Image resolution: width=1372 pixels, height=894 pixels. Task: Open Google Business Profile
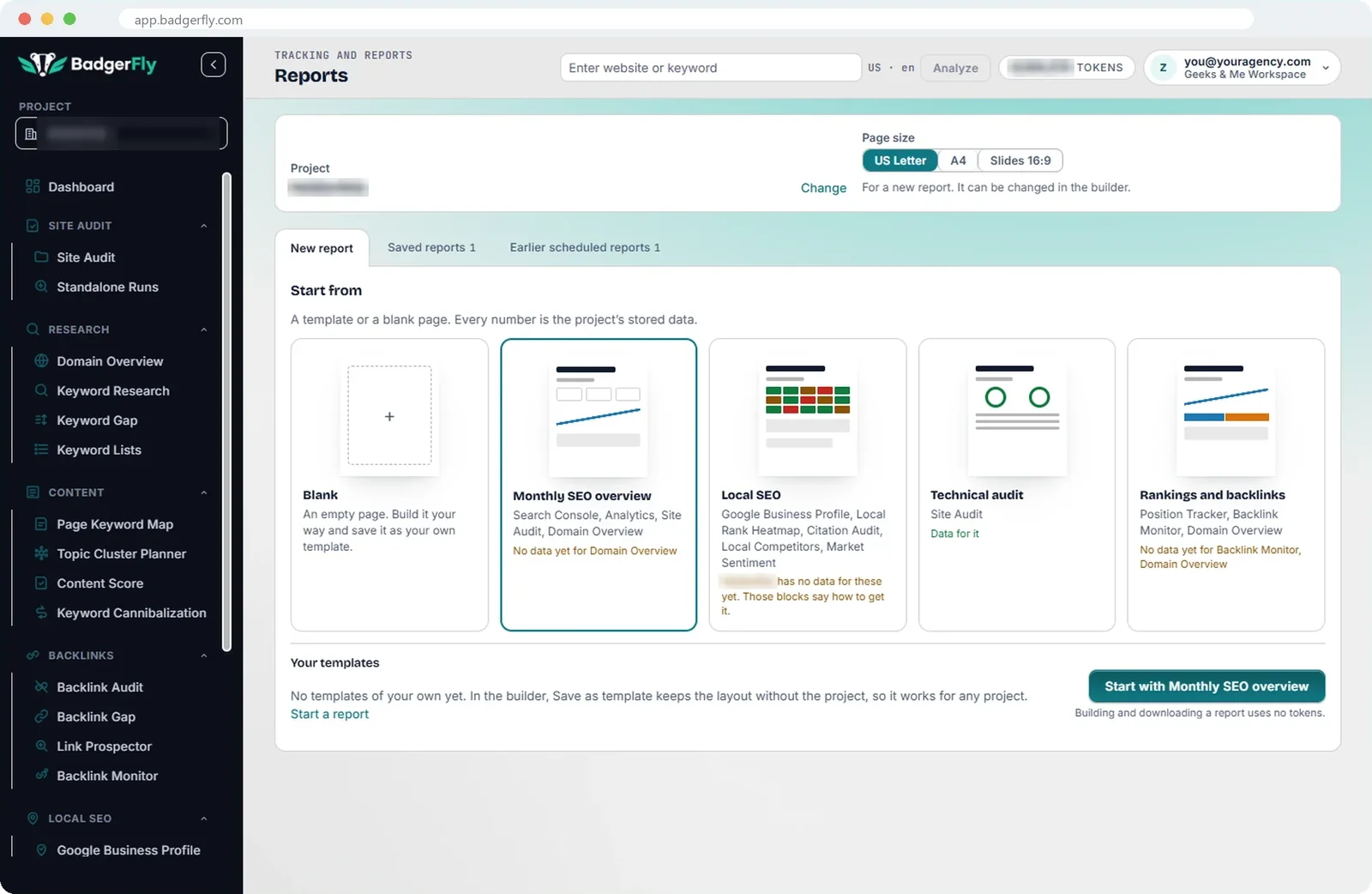[128, 850]
